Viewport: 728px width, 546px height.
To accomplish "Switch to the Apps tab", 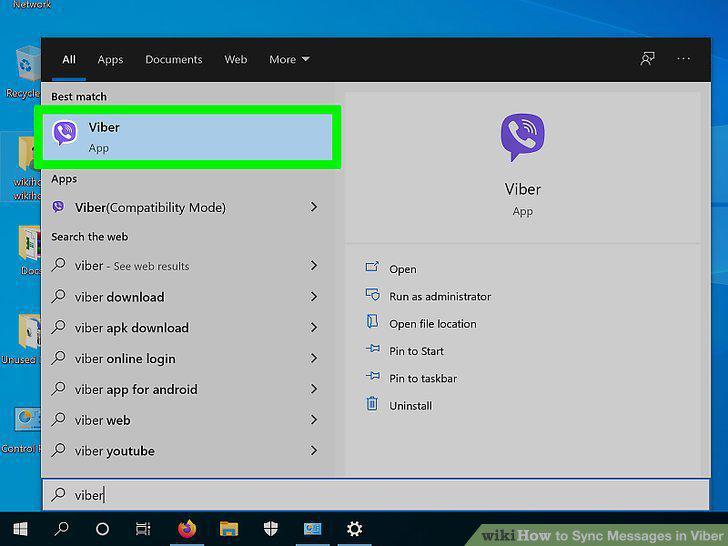I will pos(110,59).
